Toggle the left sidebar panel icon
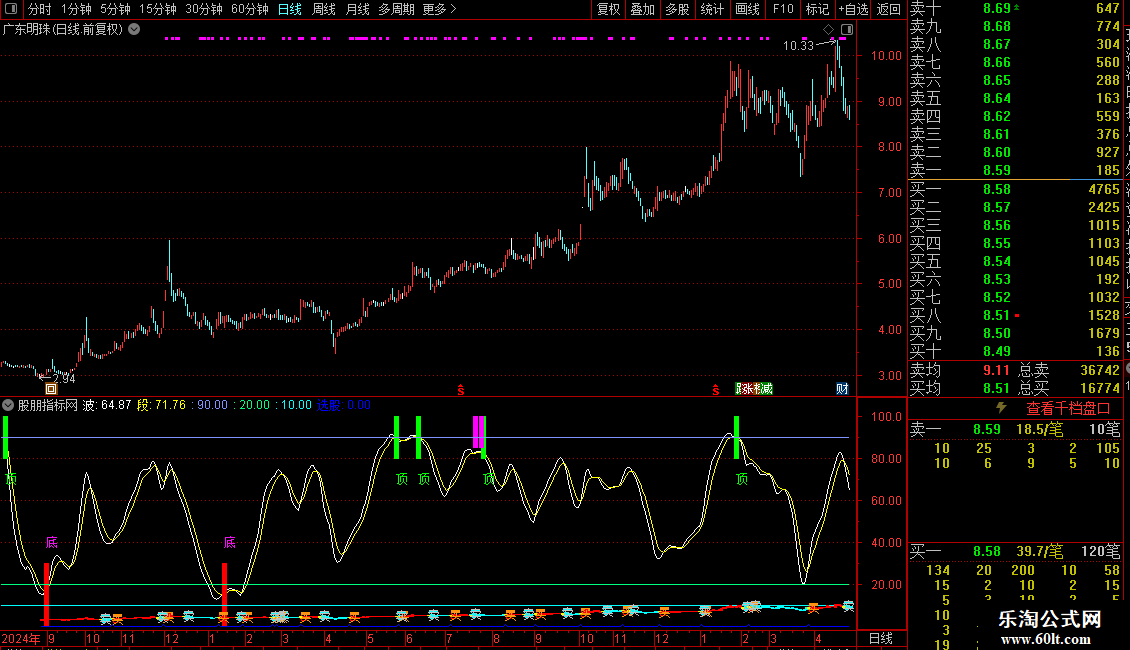The image size is (1130, 650). [11, 9]
